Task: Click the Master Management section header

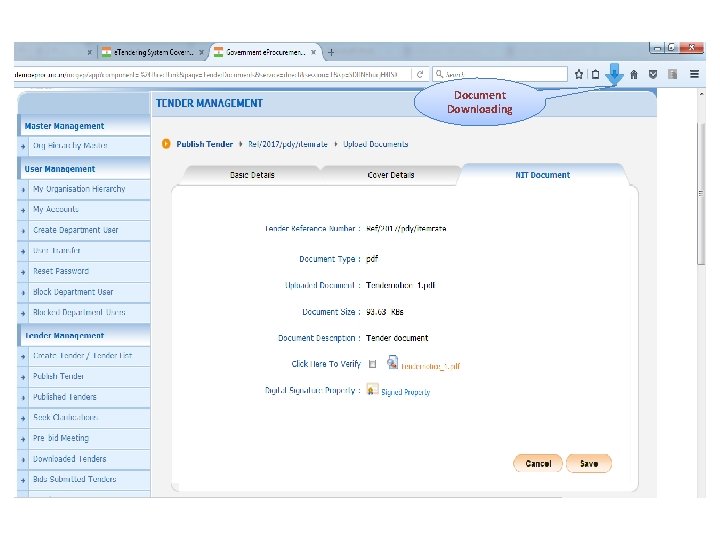Action: (84, 126)
